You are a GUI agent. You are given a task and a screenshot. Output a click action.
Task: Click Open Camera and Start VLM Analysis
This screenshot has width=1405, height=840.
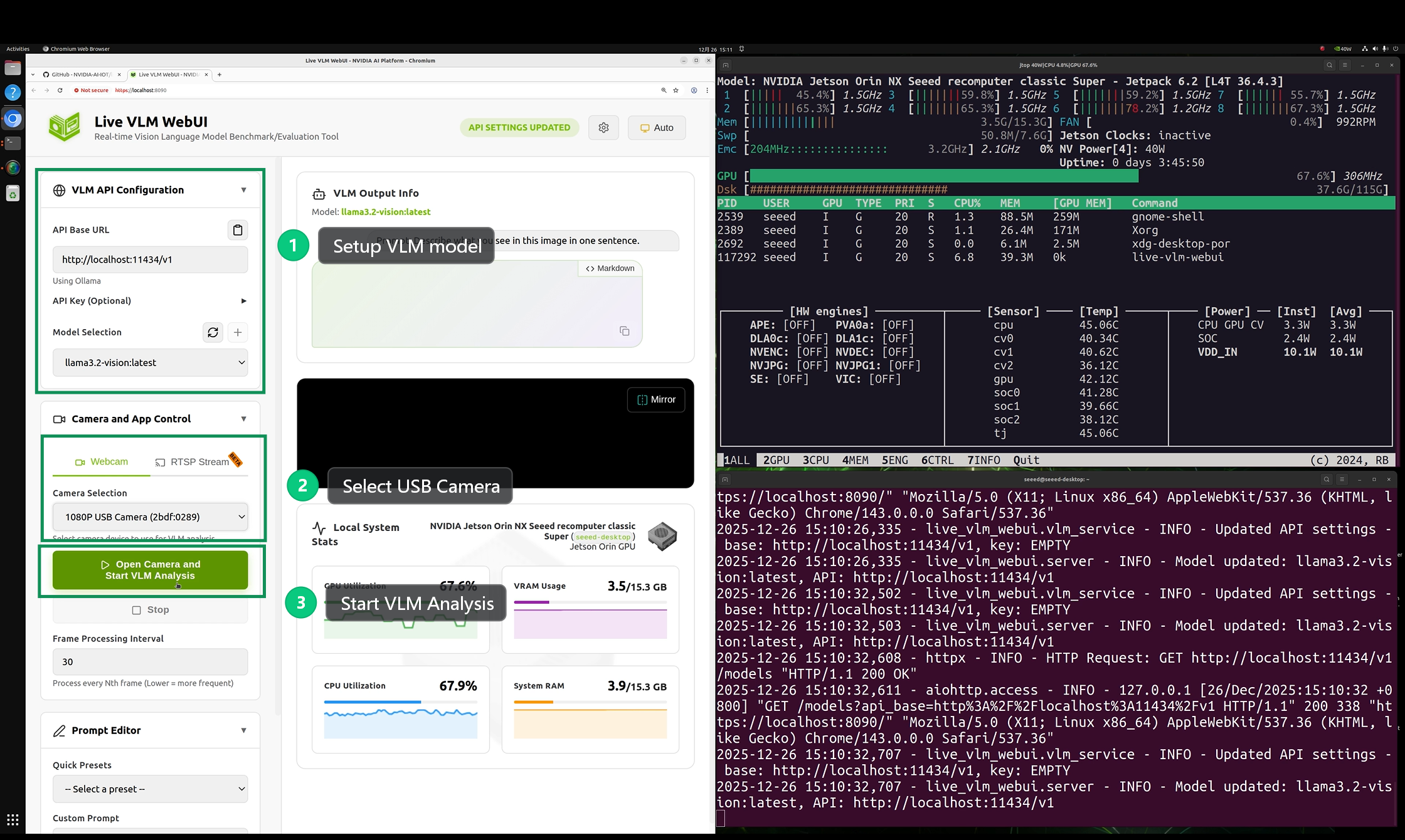(150, 570)
